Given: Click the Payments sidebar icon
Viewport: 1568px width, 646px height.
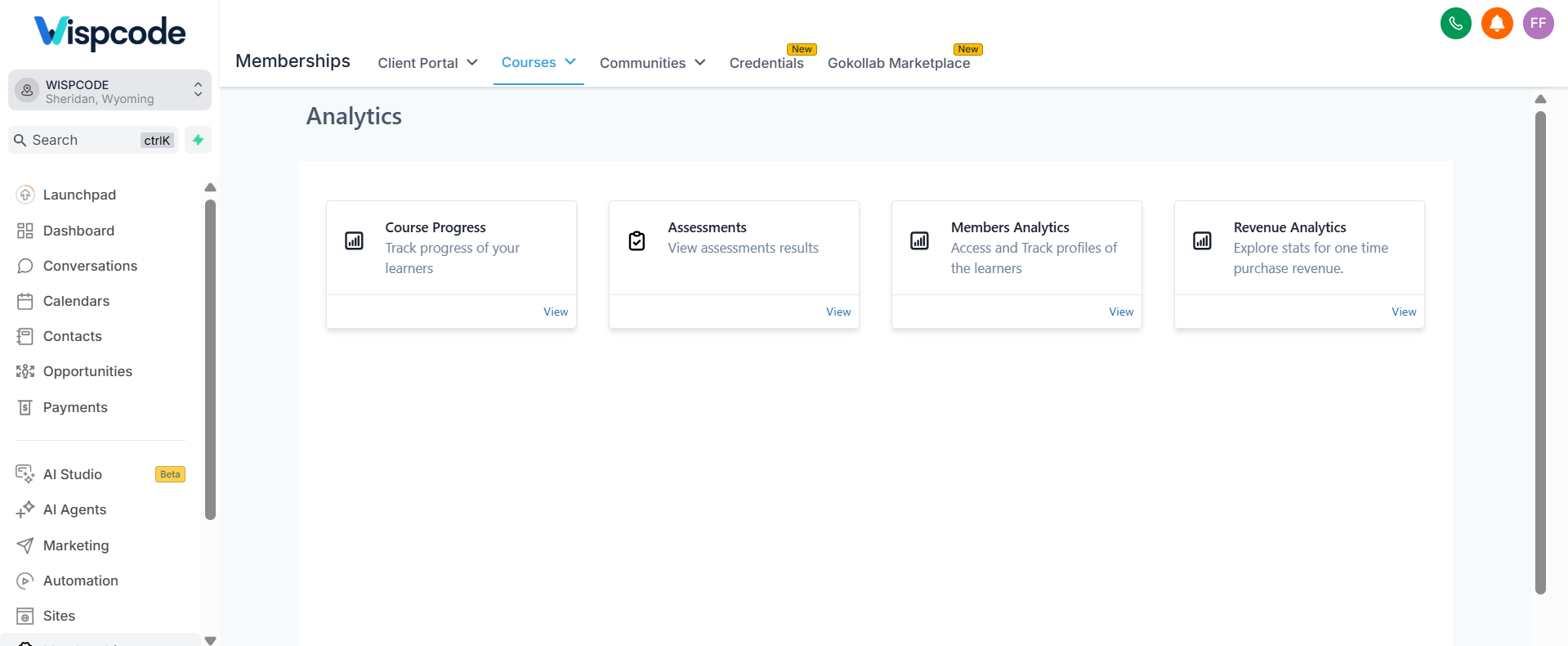Looking at the screenshot, I should click(25, 407).
